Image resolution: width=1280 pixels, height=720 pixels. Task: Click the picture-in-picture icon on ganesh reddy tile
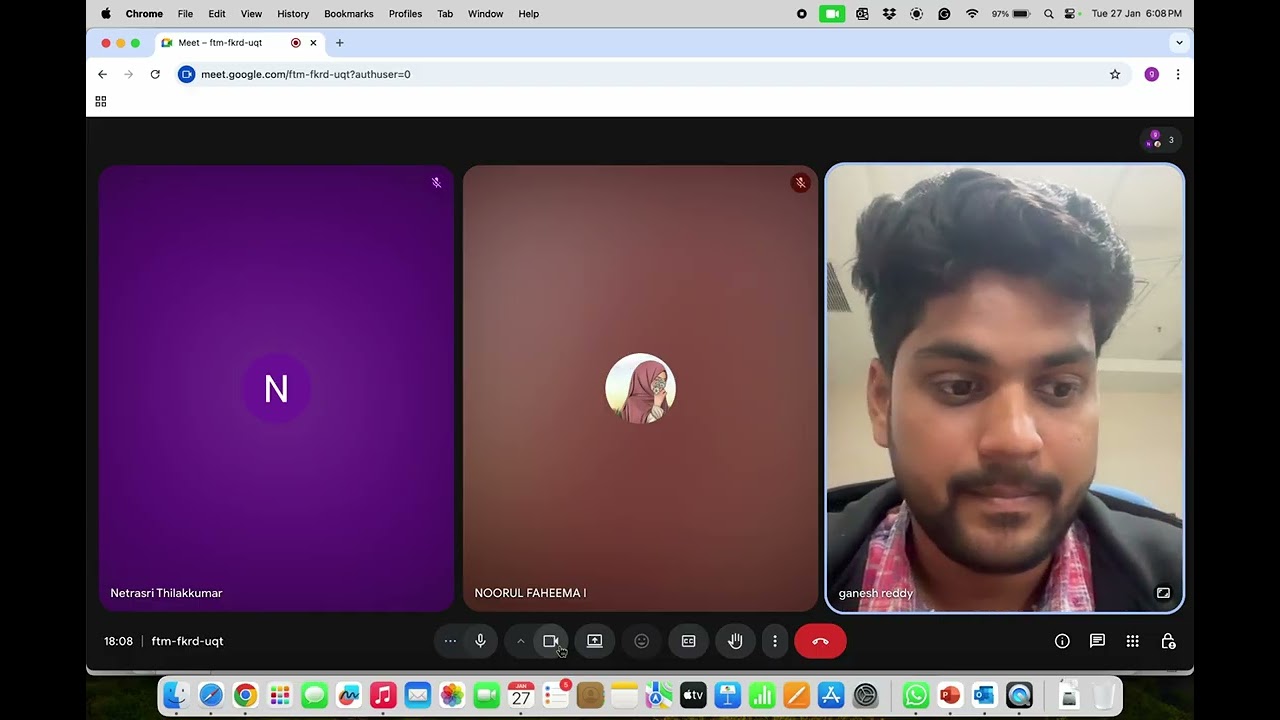[x=1163, y=593]
